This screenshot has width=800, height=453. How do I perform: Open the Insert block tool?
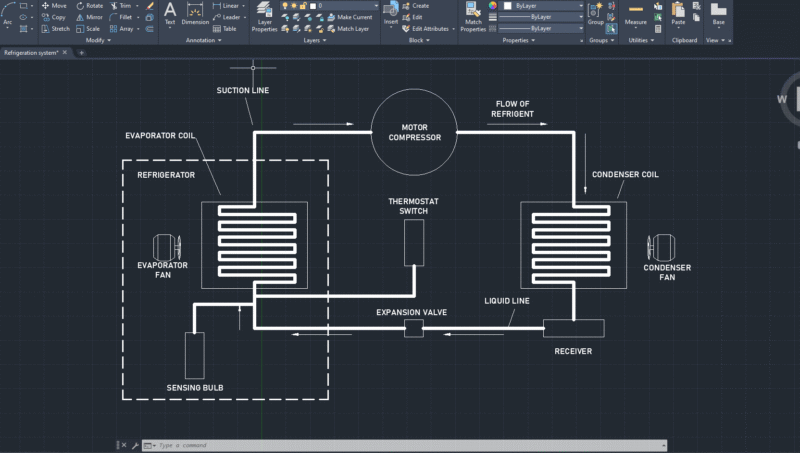click(x=391, y=14)
